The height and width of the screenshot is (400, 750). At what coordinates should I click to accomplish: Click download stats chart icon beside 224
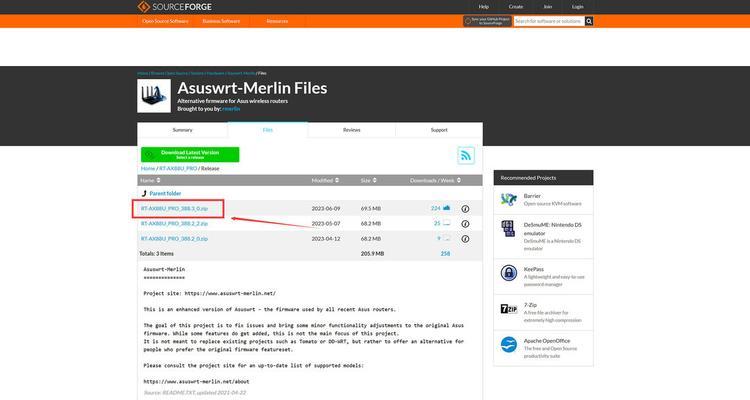446,208
